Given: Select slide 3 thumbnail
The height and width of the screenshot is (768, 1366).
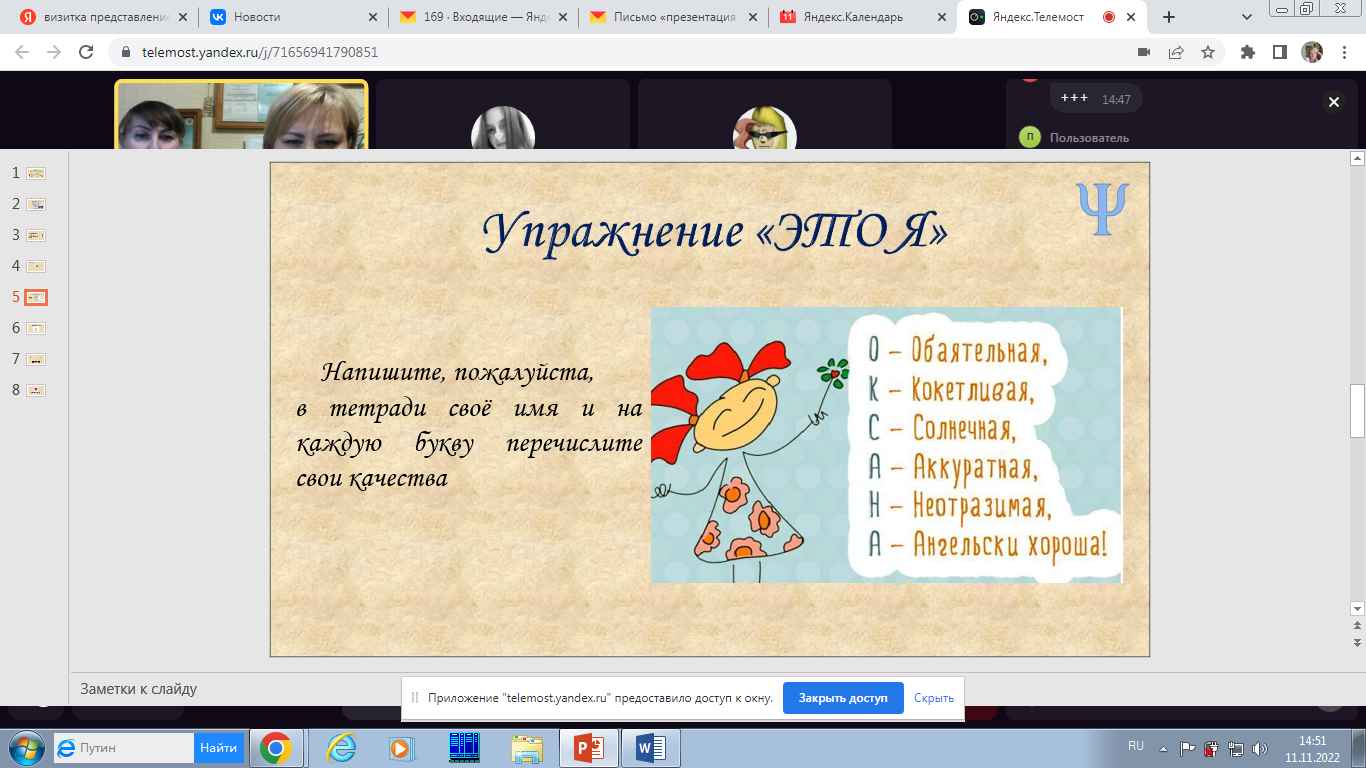Looking at the screenshot, I should [36, 235].
